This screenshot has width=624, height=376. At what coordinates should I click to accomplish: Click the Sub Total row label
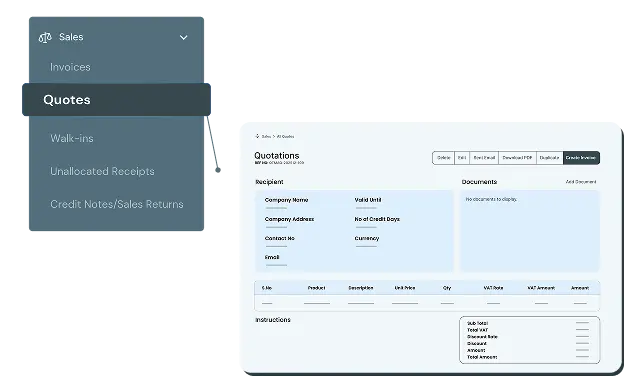click(477, 323)
